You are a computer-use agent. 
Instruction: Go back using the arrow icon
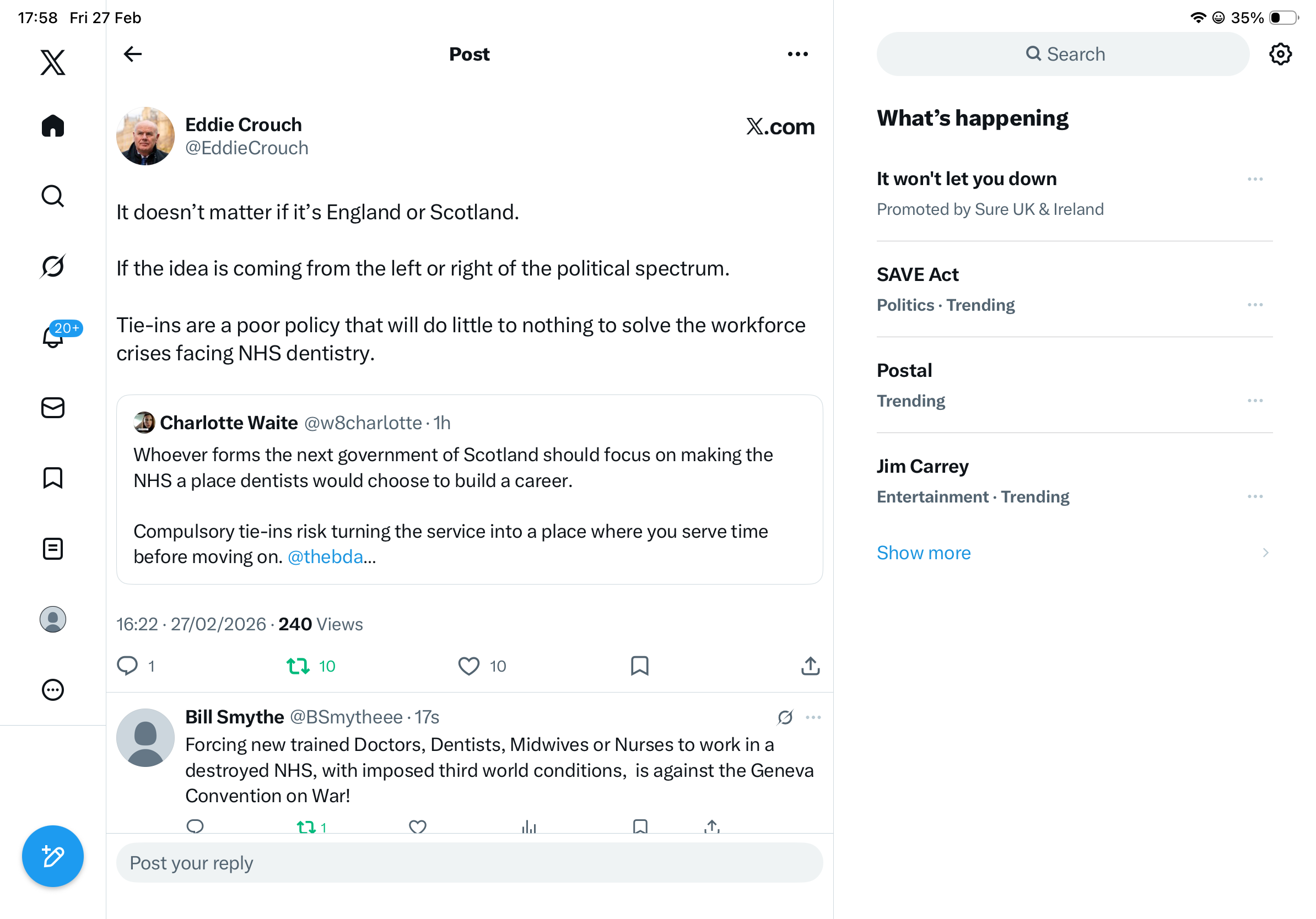[x=132, y=54]
